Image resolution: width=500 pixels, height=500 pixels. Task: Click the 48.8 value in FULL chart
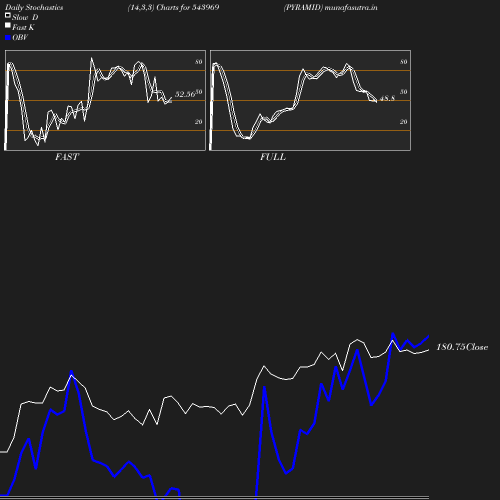click(x=387, y=98)
